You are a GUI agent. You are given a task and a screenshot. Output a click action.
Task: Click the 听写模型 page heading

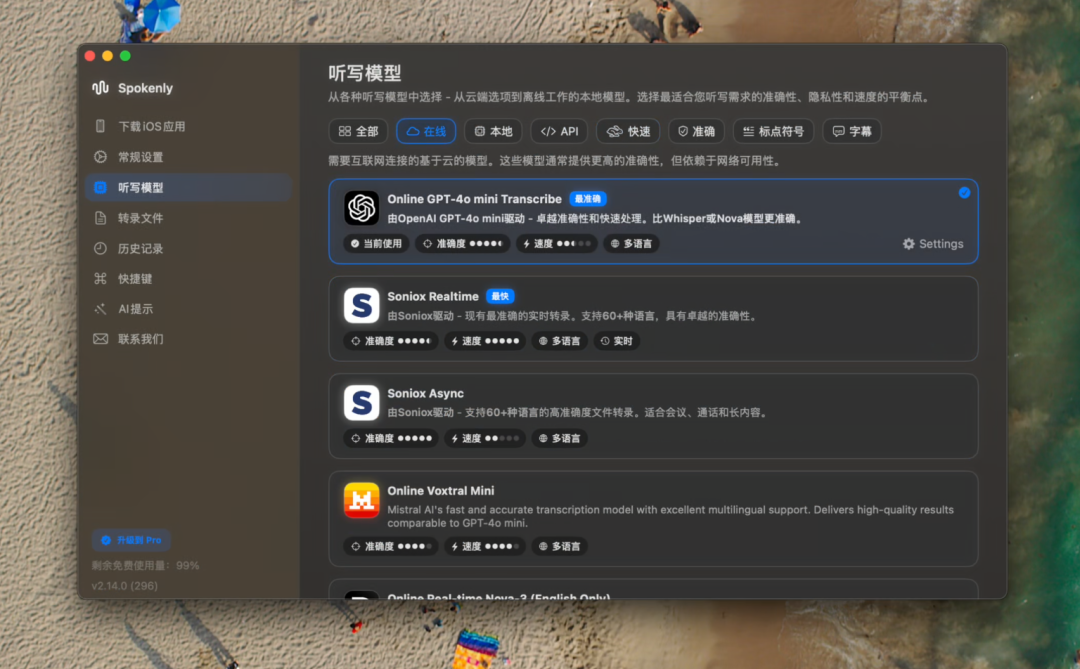click(364, 73)
